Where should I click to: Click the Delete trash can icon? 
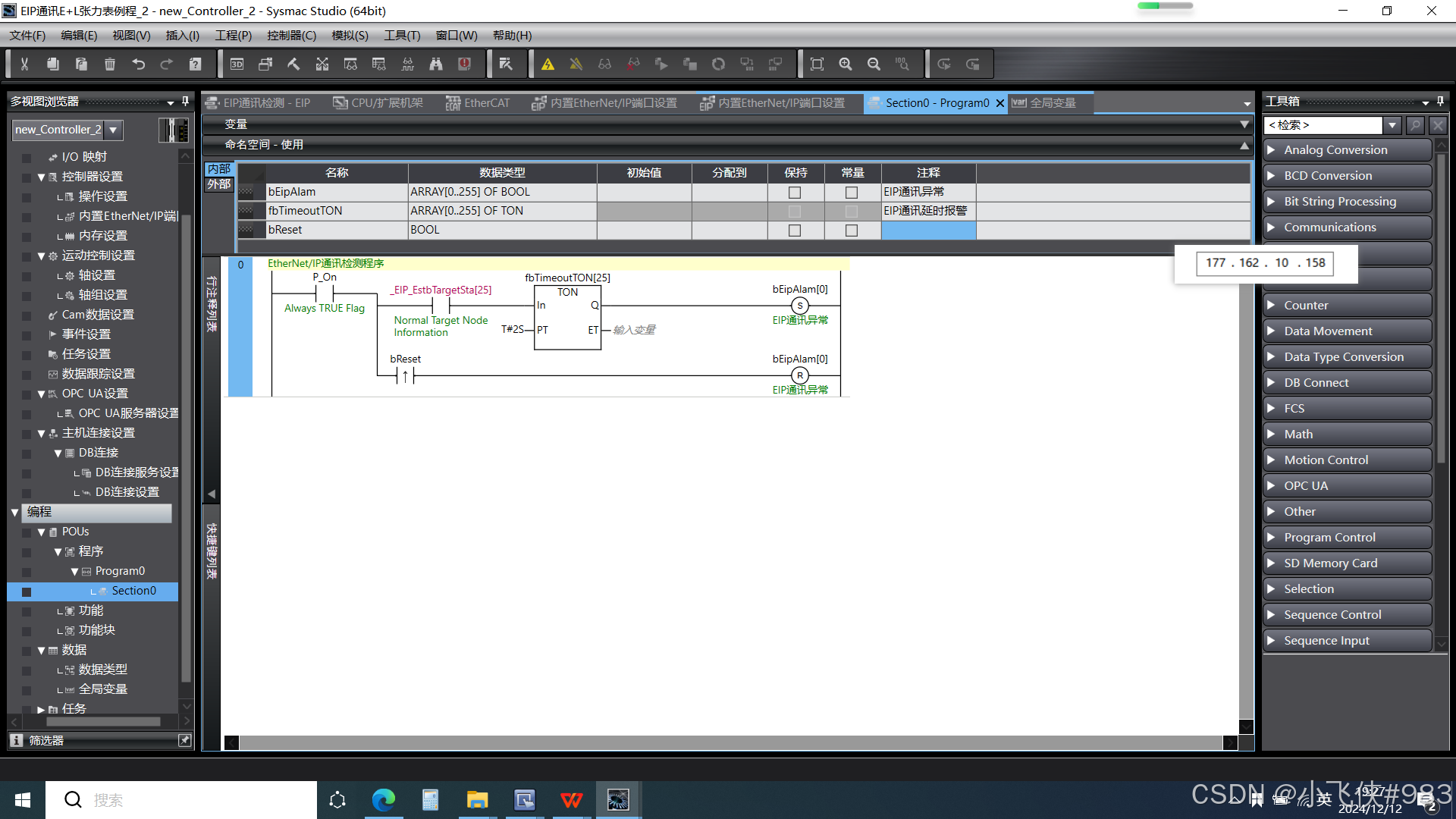110,64
